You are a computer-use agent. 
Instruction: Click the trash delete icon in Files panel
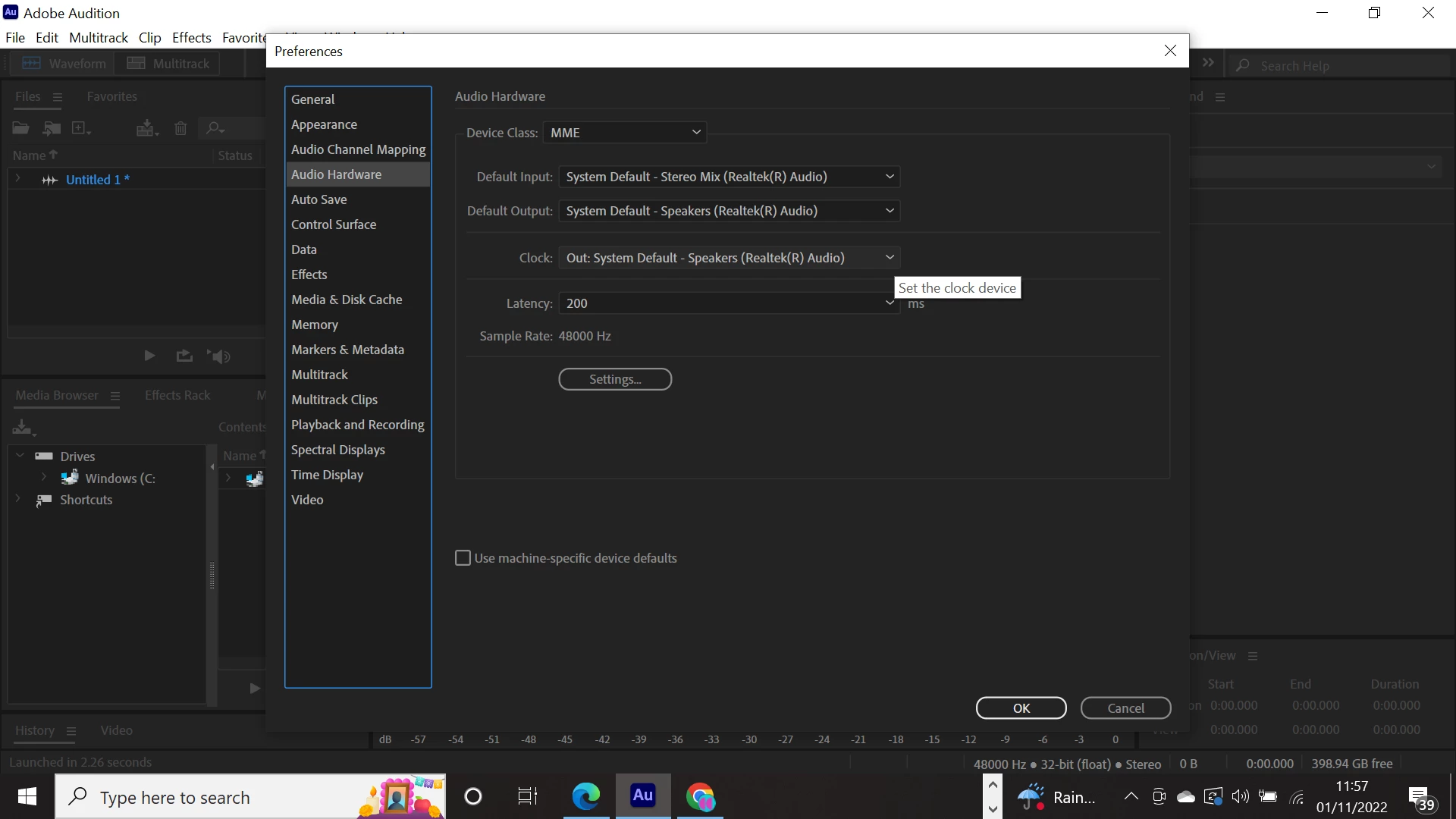click(180, 128)
